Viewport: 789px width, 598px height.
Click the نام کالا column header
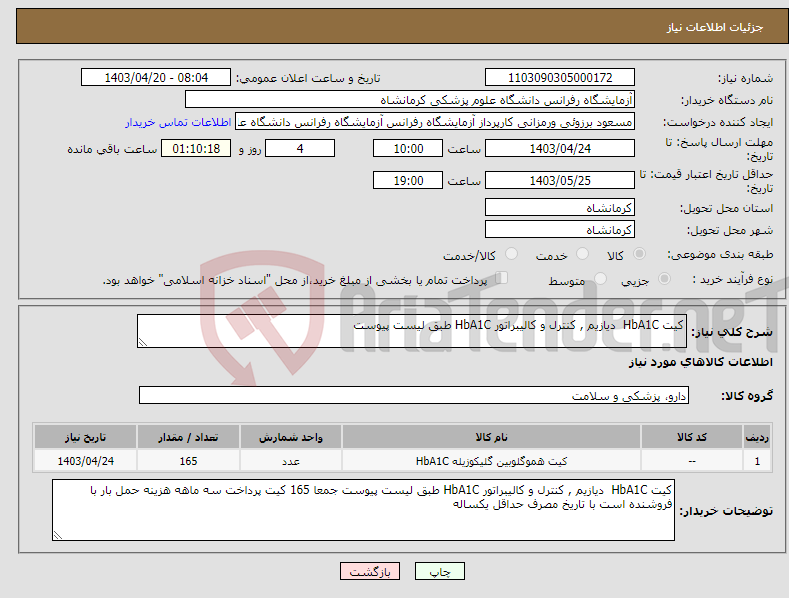pyautogui.click(x=491, y=437)
